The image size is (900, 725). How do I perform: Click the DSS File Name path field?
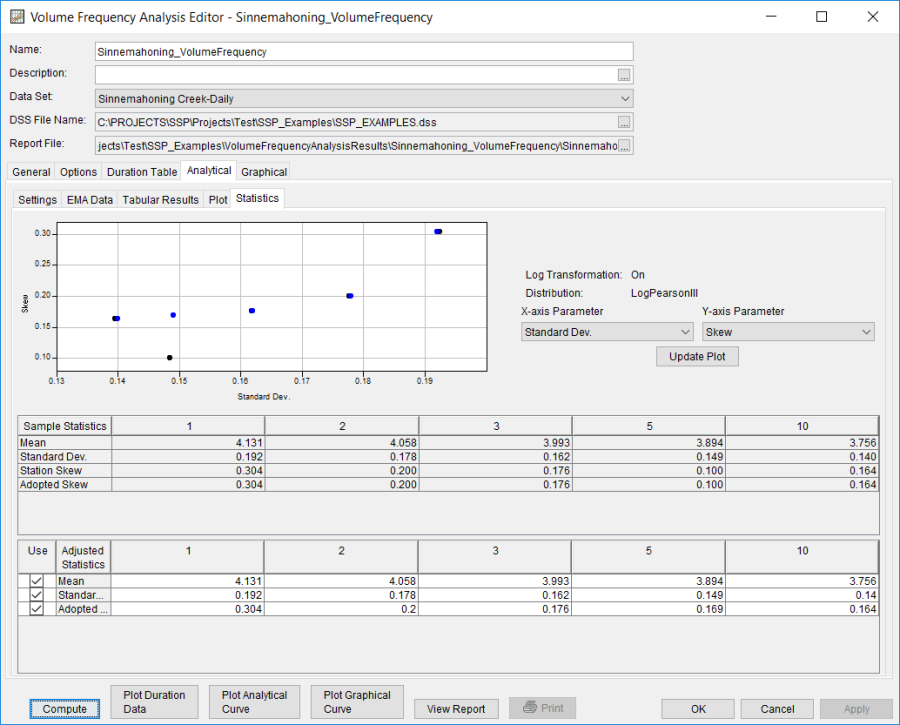(356, 122)
